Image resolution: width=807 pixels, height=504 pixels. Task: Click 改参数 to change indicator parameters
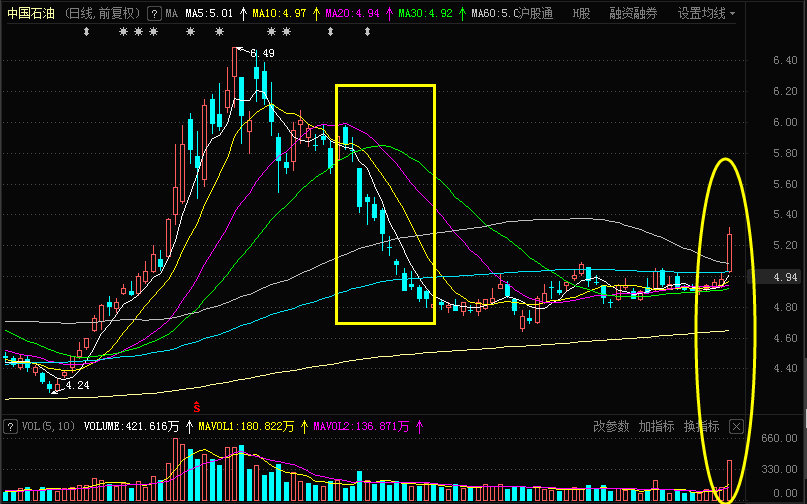pos(611,427)
